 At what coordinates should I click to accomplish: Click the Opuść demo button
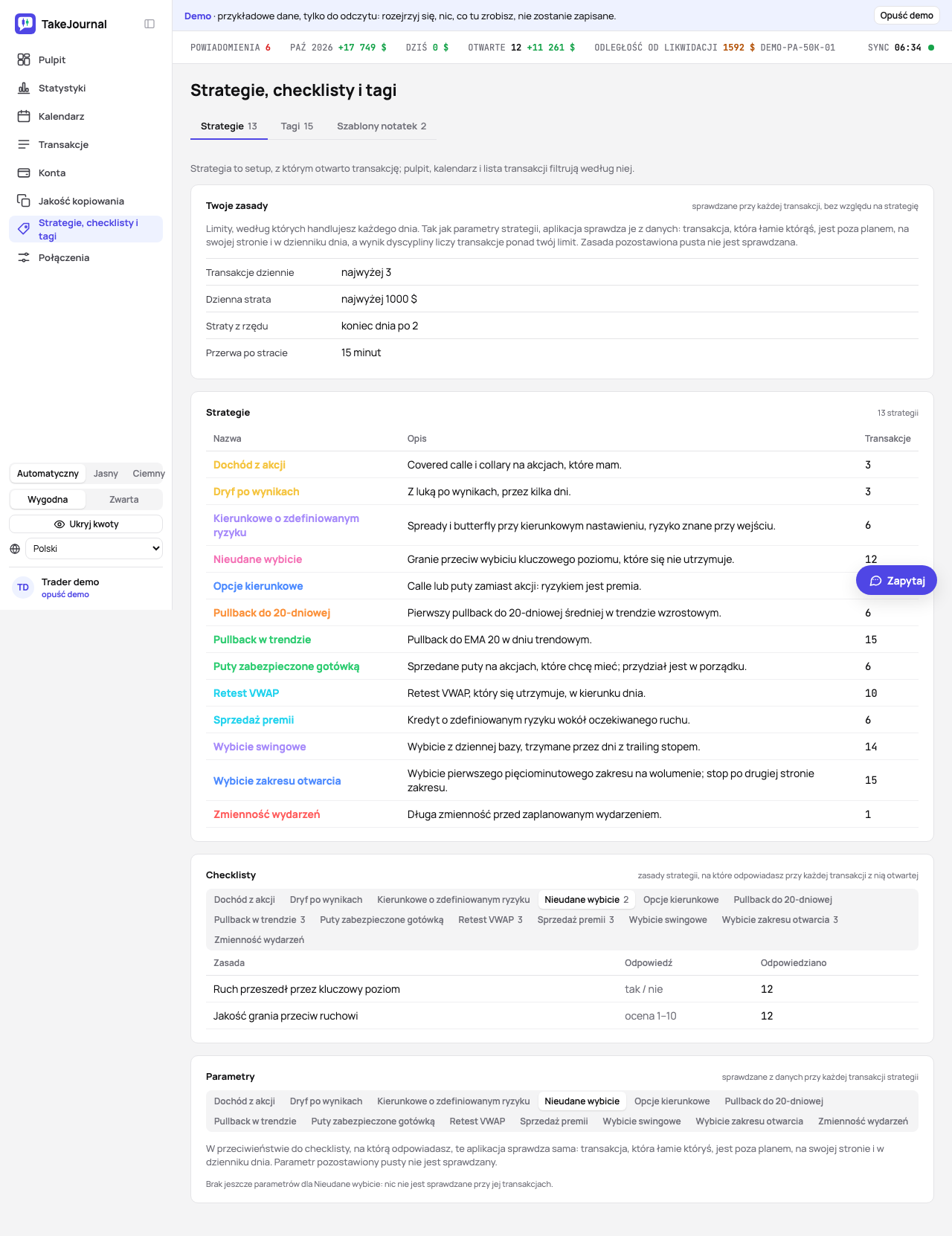[x=907, y=16]
